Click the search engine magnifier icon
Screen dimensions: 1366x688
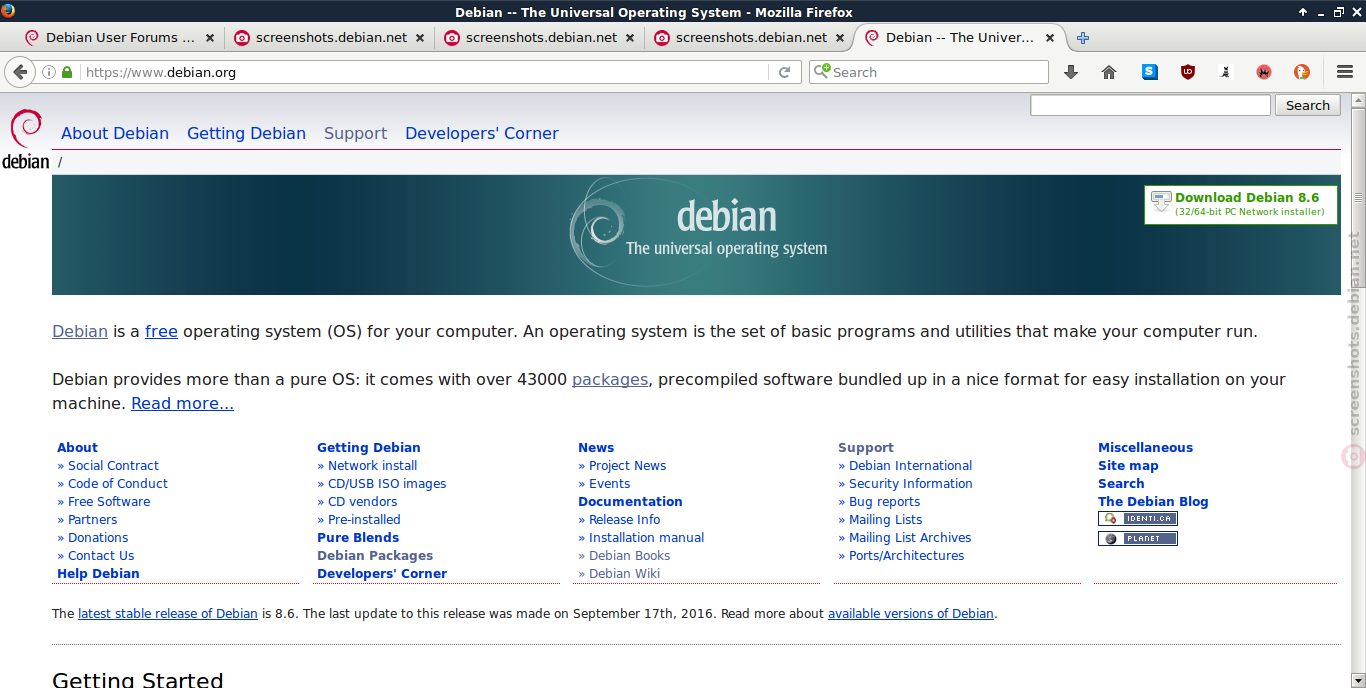coord(822,71)
